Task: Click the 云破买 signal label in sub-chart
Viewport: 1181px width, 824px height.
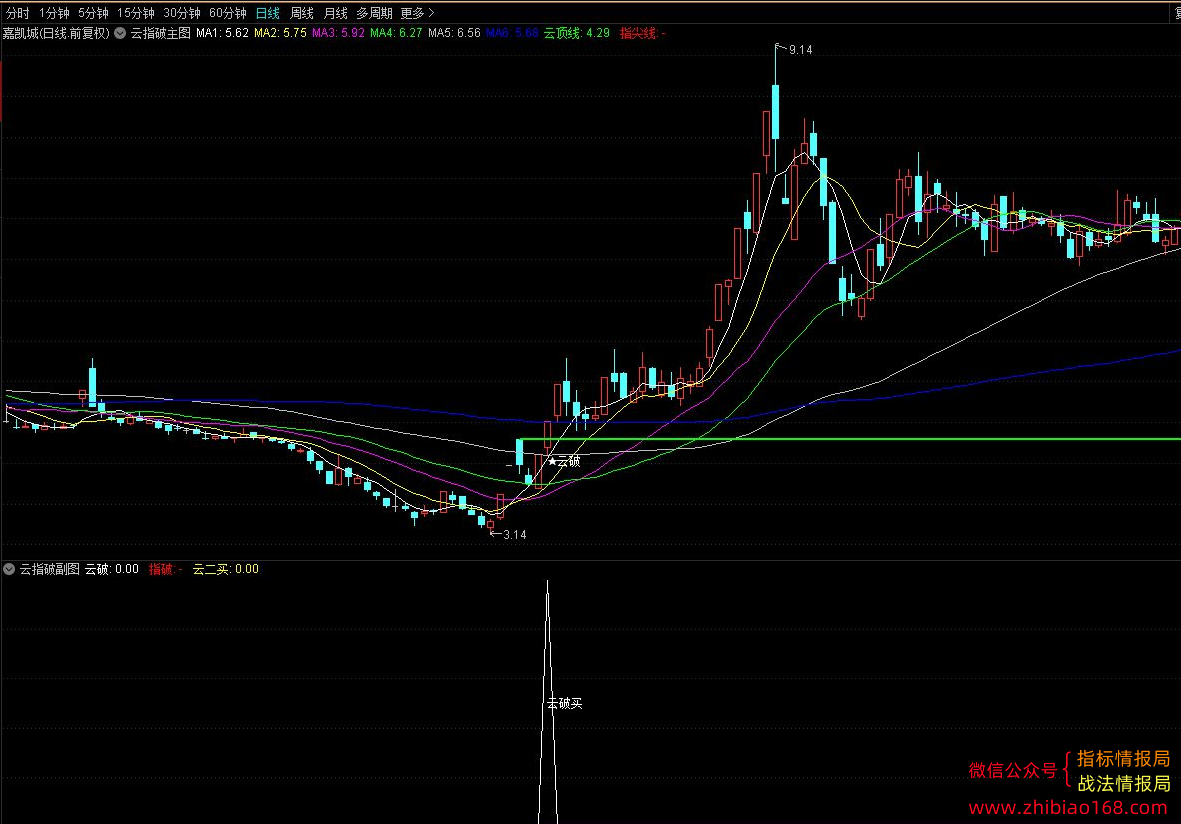Action: pos(564,703)
